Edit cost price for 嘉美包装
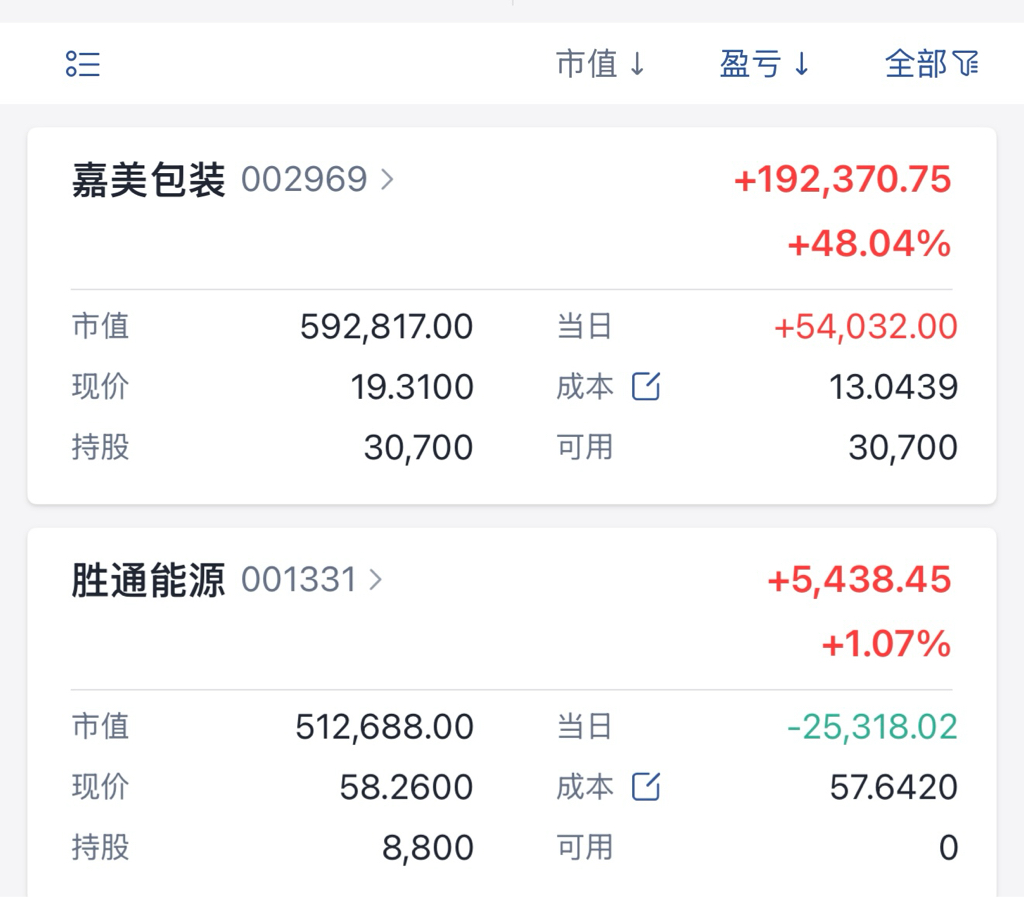The width and height of the screenshot is (1024, 897). [x=646, y=386]
